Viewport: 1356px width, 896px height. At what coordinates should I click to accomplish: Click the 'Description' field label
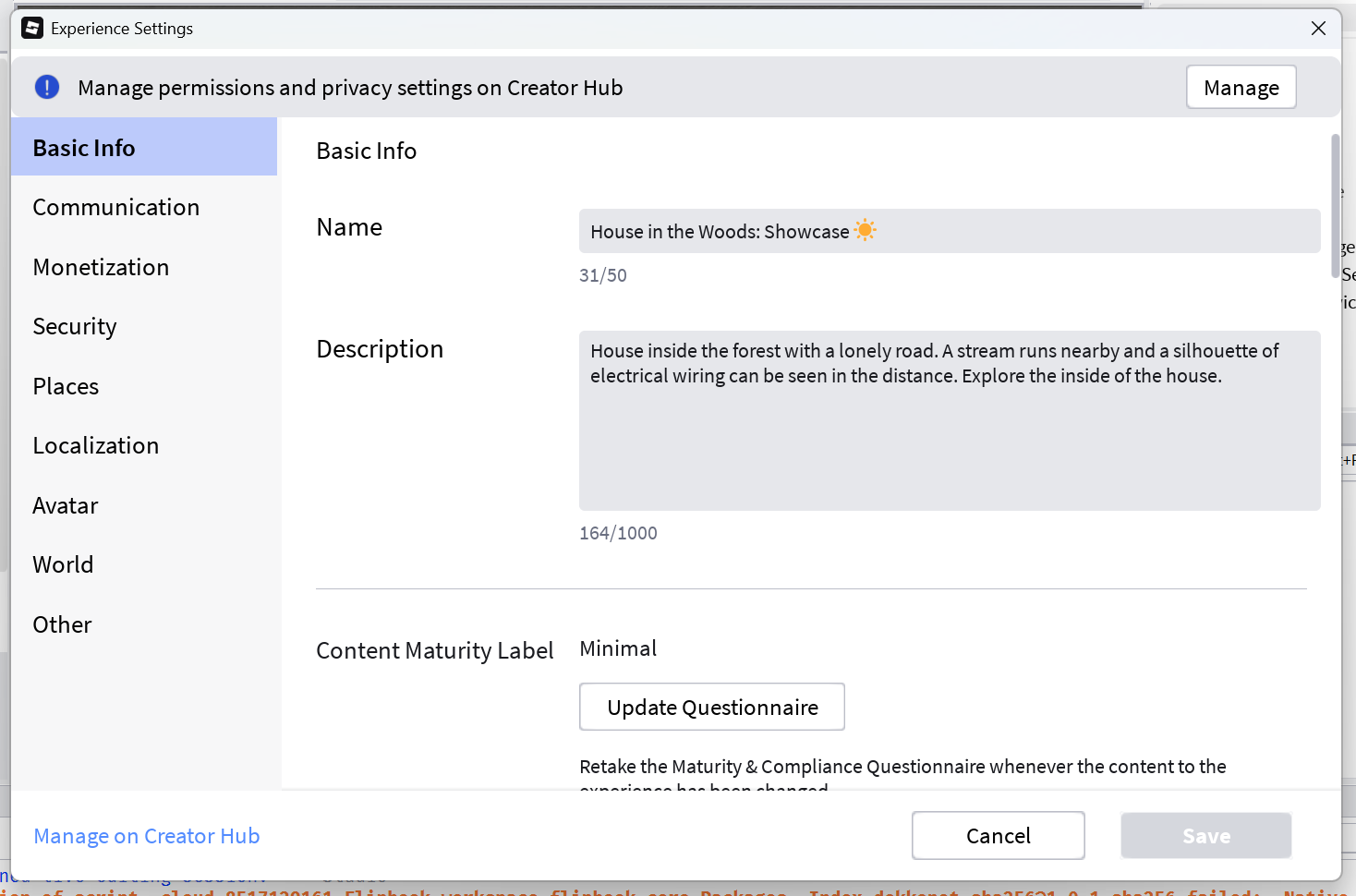click(x=380, y=349)
